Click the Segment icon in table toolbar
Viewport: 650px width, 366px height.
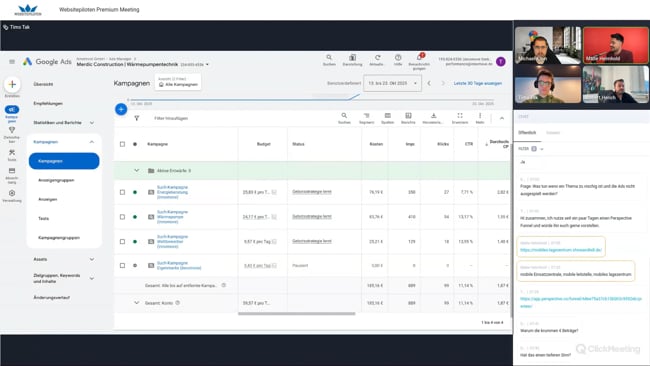click(366, 116)
